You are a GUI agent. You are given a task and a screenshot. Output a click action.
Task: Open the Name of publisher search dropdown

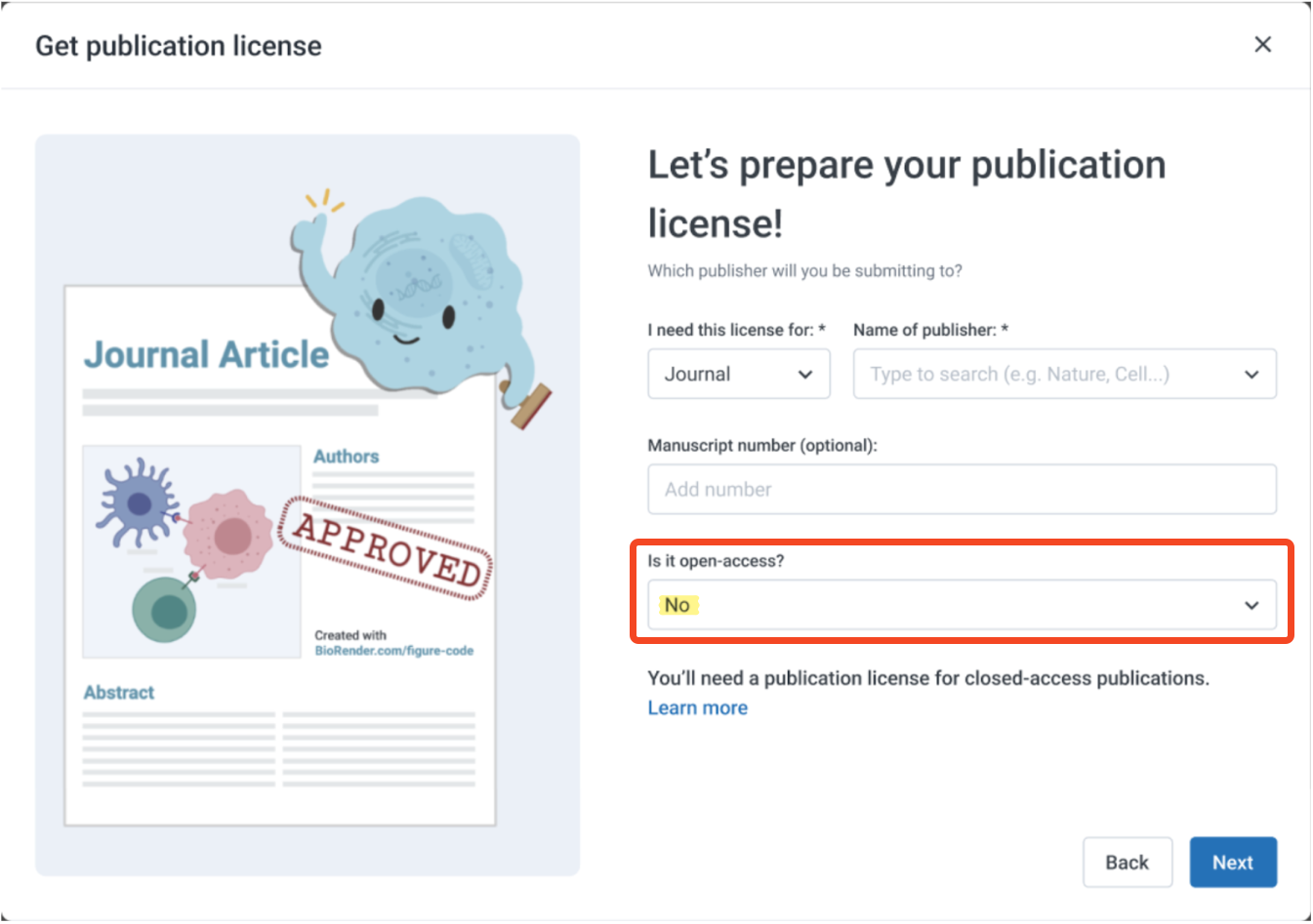click(1064, 374)
